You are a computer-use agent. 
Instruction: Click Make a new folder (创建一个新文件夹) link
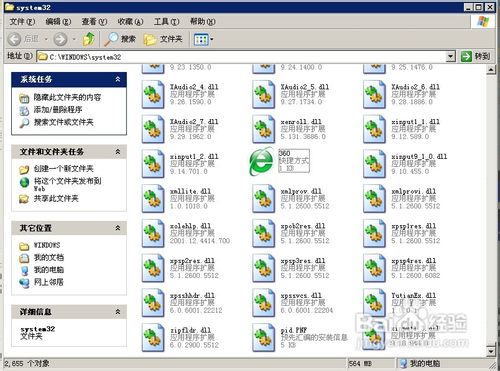click(64, 169)
